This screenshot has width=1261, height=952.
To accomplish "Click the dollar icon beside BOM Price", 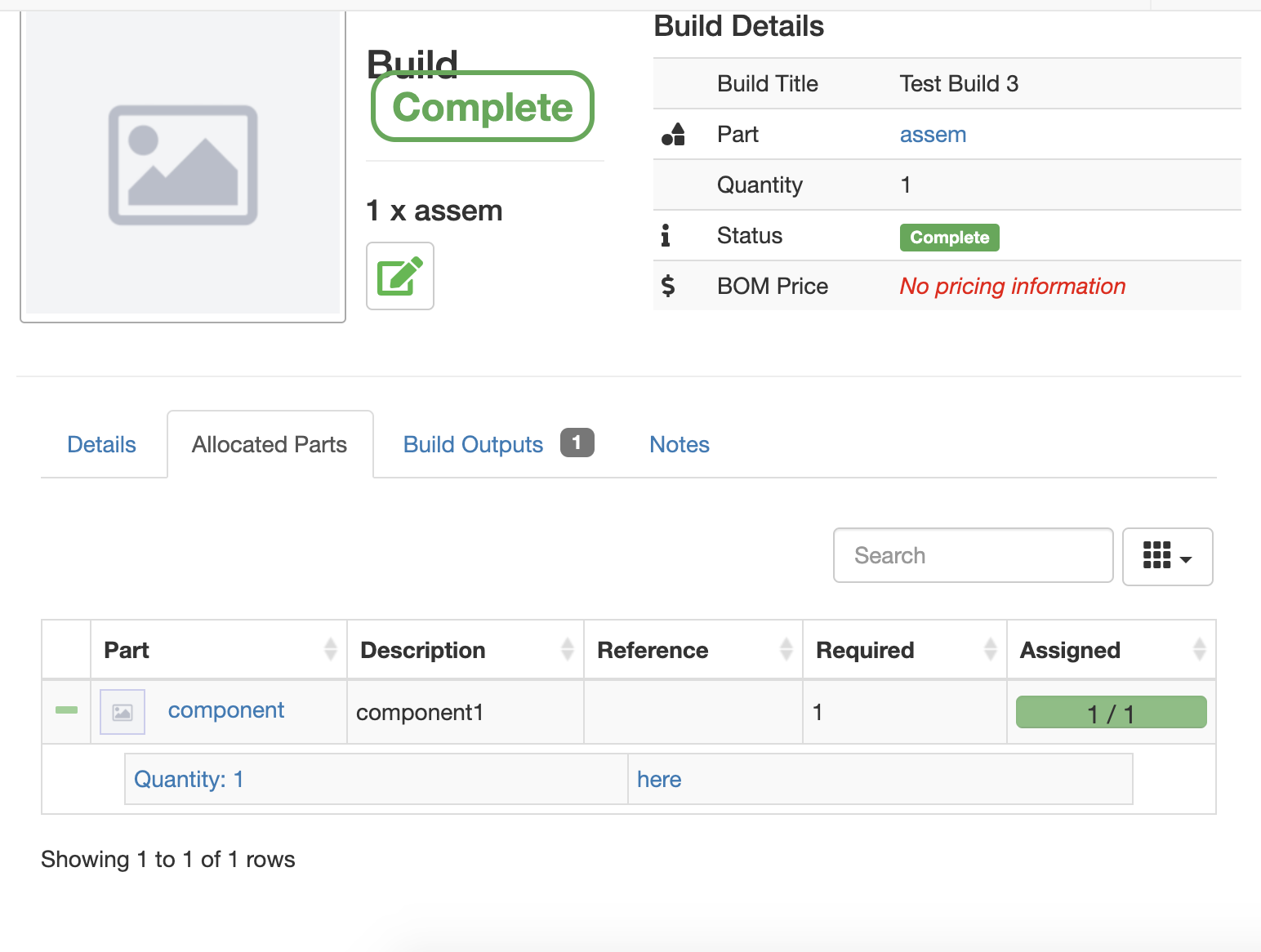I will (x=668, y=286).
